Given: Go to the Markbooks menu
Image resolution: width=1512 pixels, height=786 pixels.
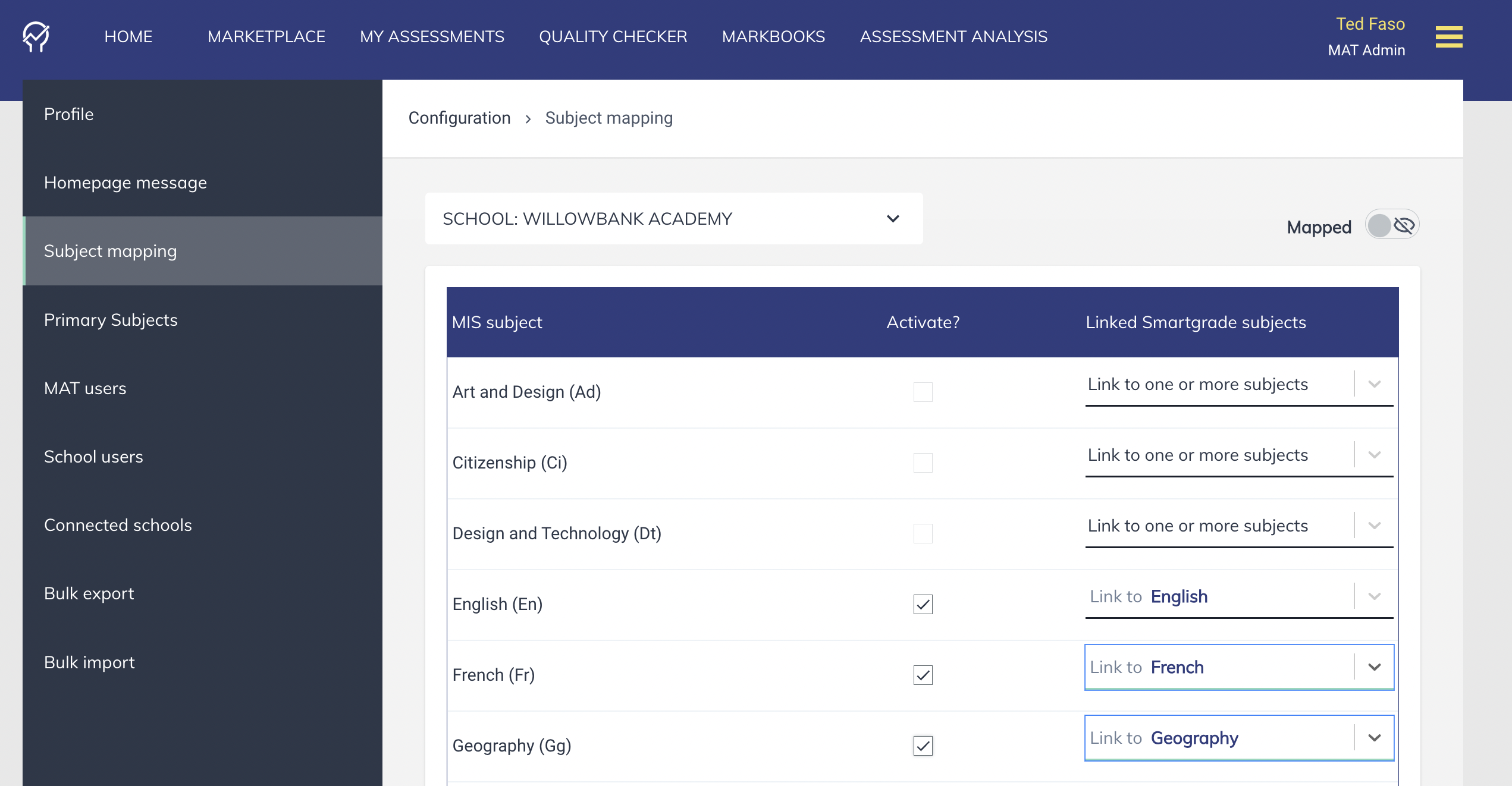Looking at the screenshot, I should coord(773,37).
